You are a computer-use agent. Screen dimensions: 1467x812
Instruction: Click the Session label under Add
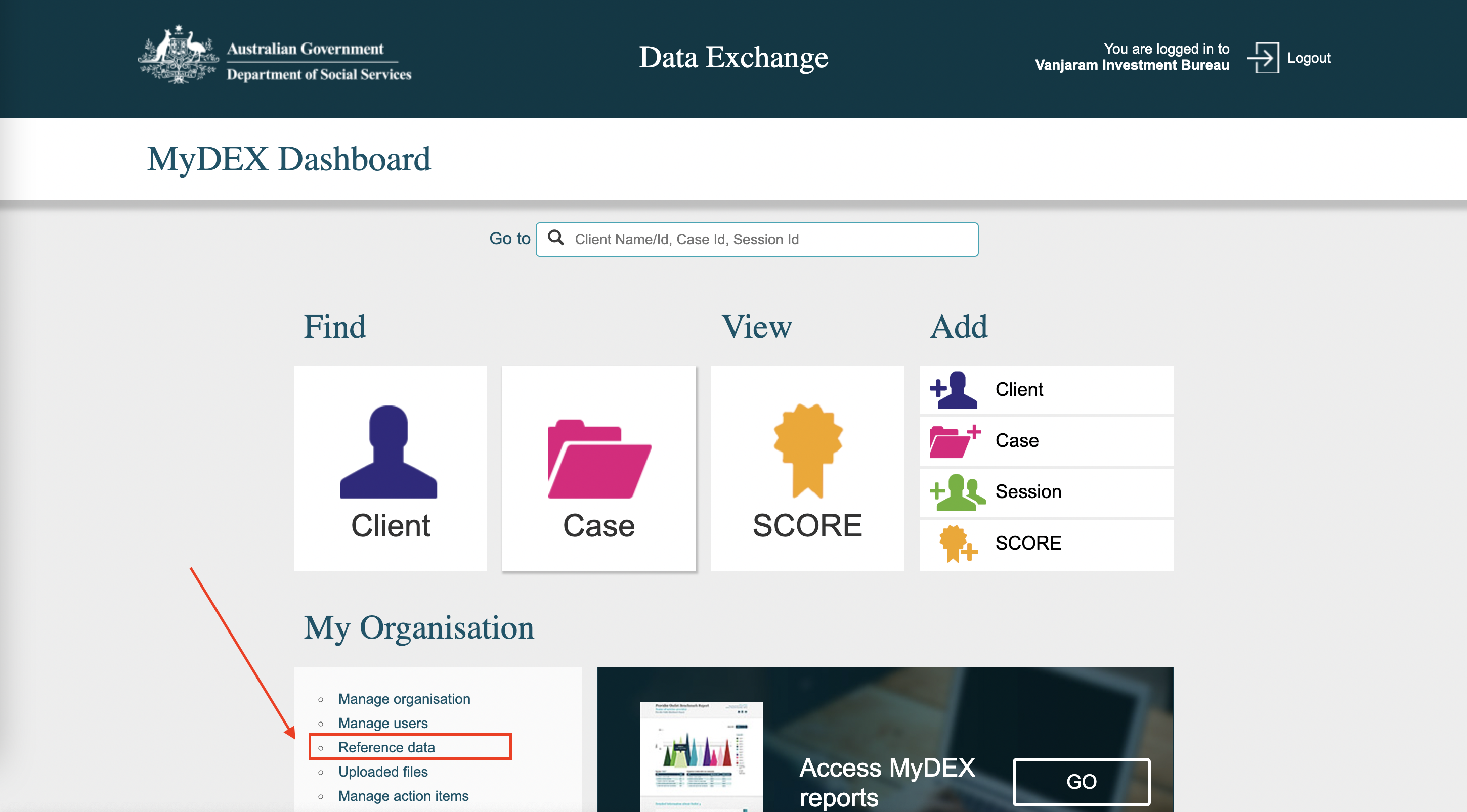pos(1028,491)
